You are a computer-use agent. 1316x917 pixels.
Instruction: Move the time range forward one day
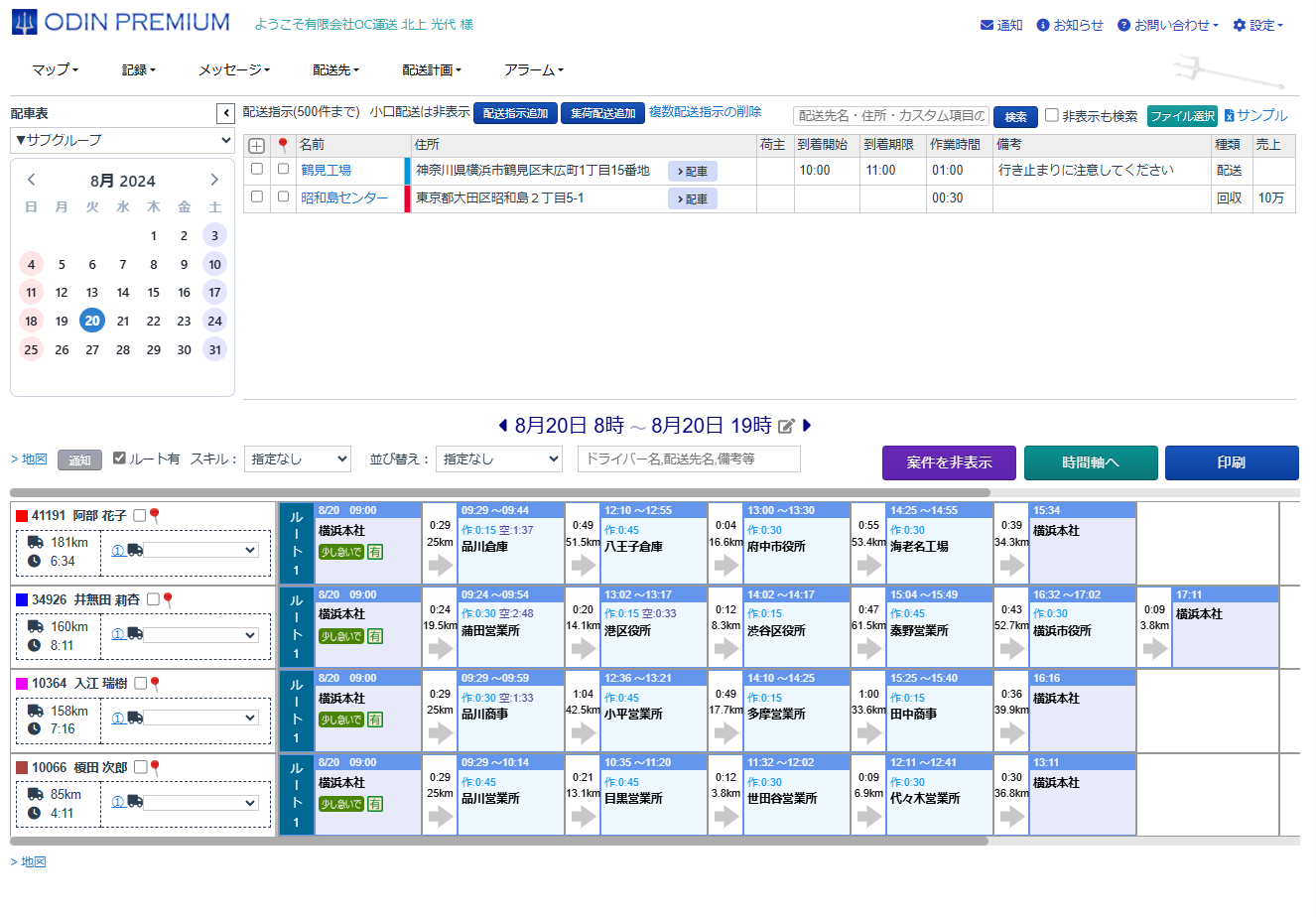807,426
